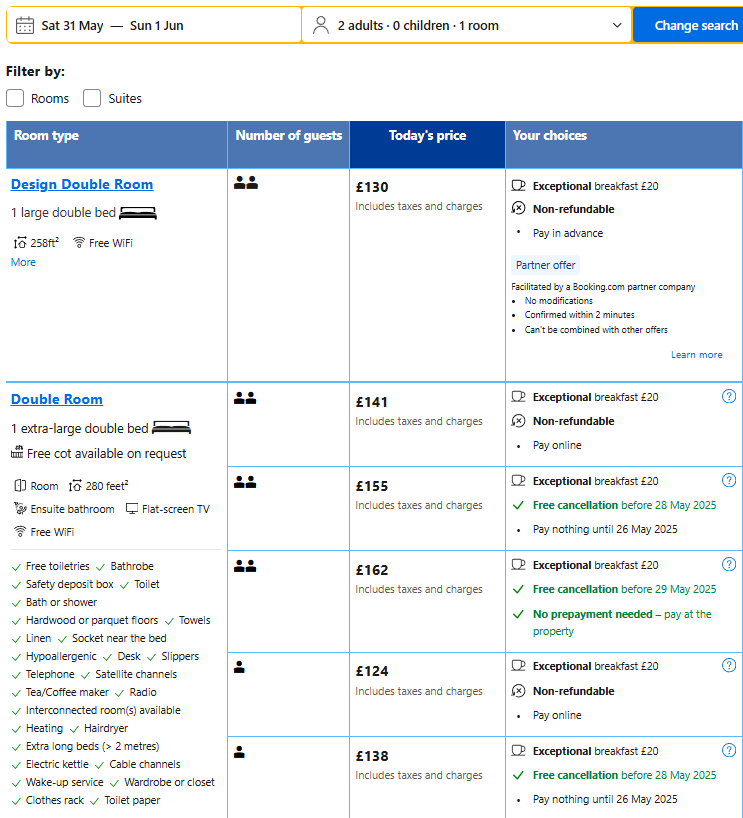Image resolution: width=743 pixels, height=818 pixels.
Task: Click the help icon for the £155 option
Action: pyautogui.click(x=728, y=480)
